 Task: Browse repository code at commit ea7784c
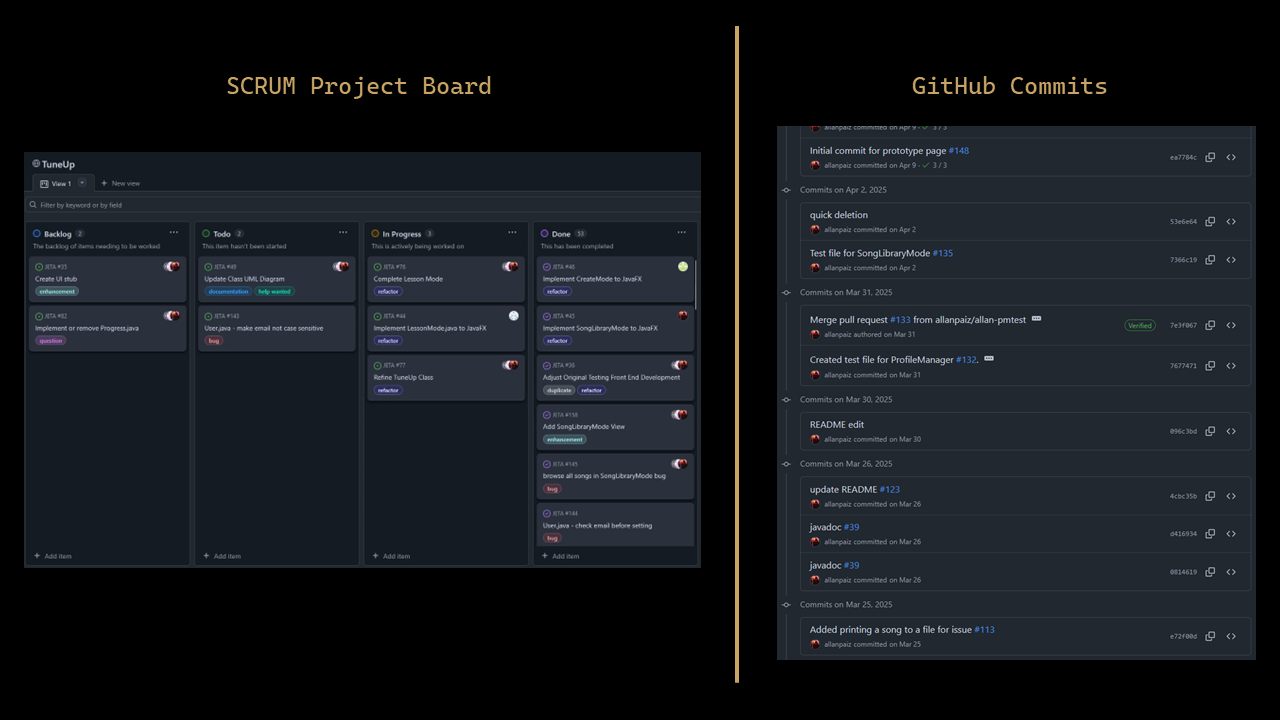tap(1231, 157)
